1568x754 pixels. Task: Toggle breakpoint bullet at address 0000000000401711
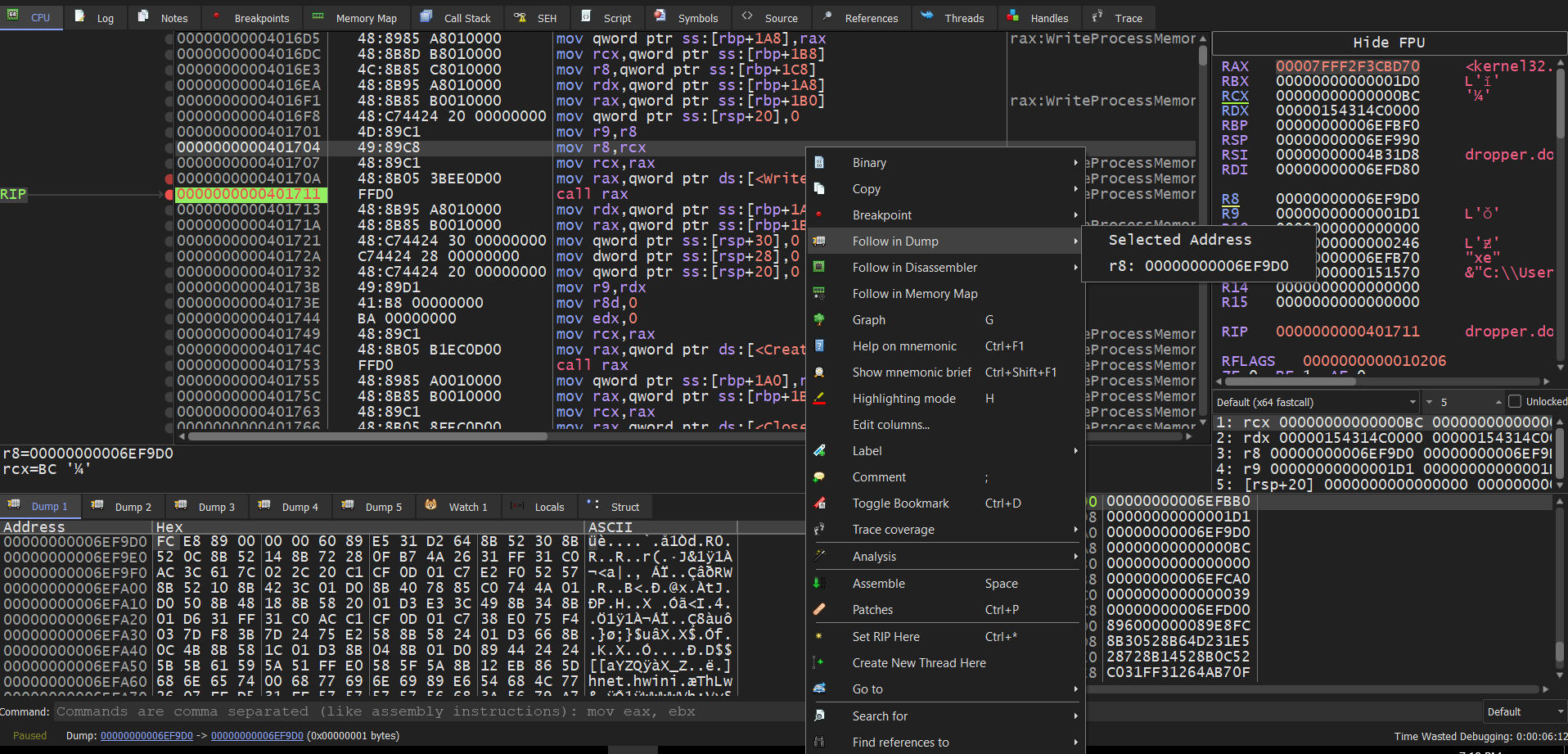coord(169,195)
